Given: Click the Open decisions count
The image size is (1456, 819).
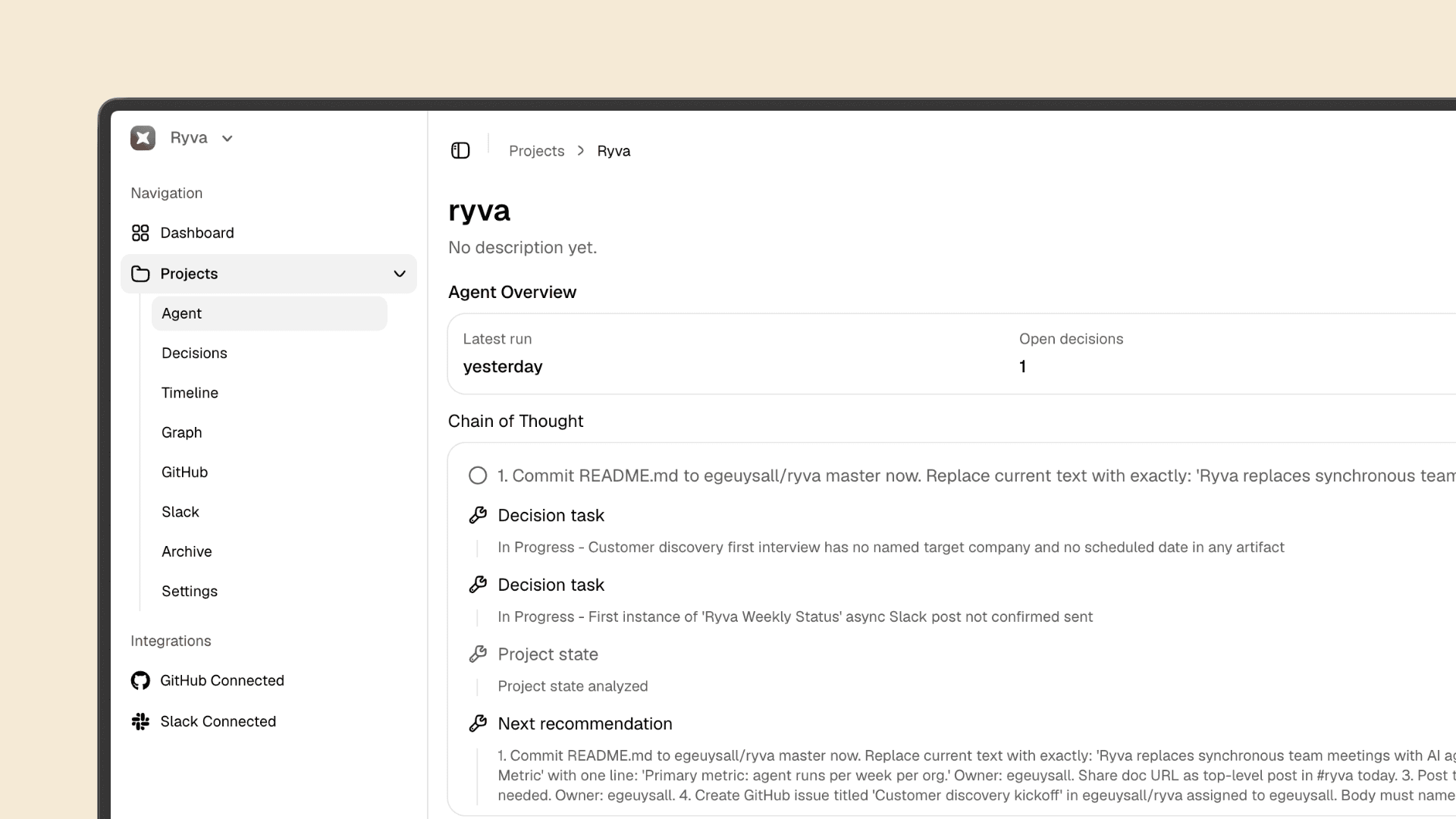Looking at the screenshot, I should [x=1023, y=366].
